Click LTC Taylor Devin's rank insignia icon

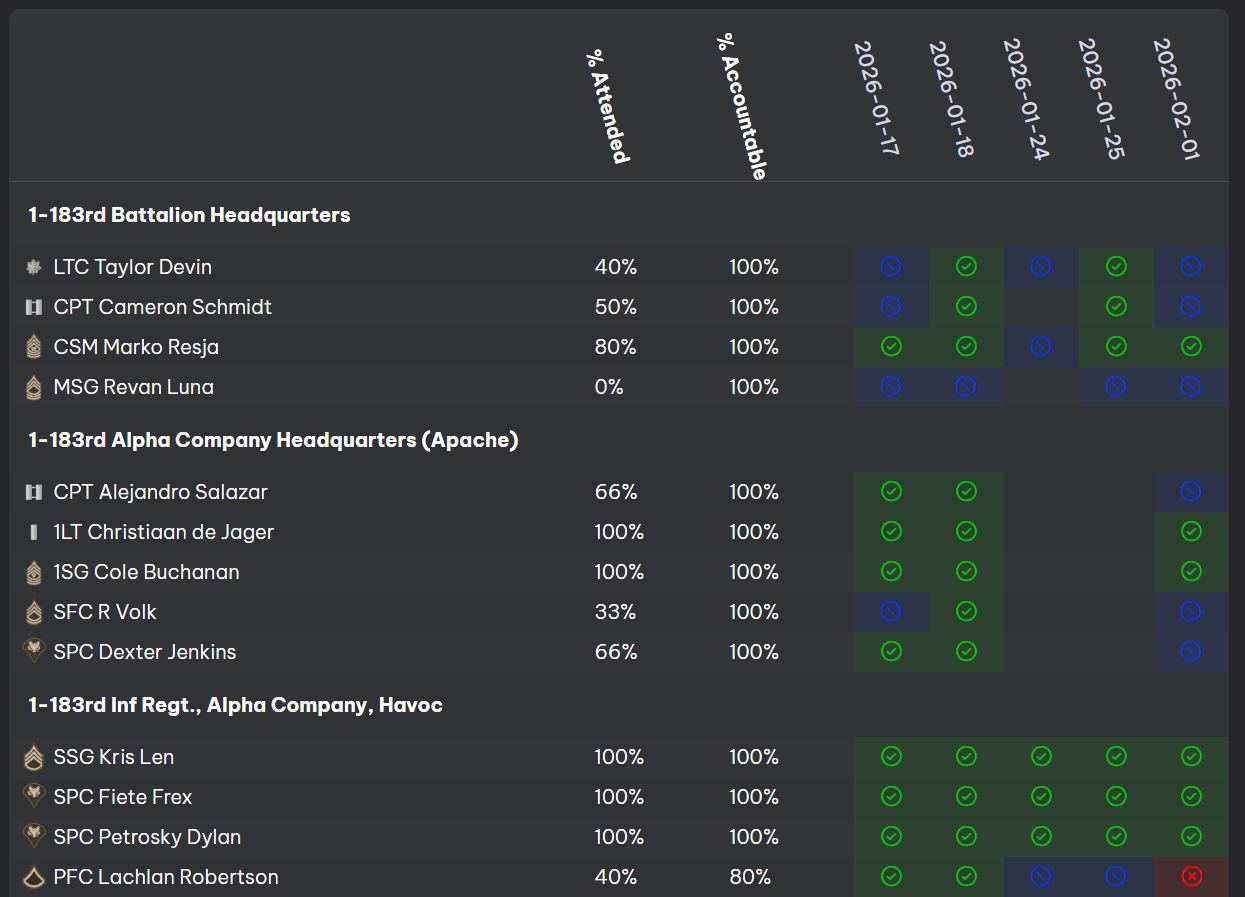(x=34, y=267)
